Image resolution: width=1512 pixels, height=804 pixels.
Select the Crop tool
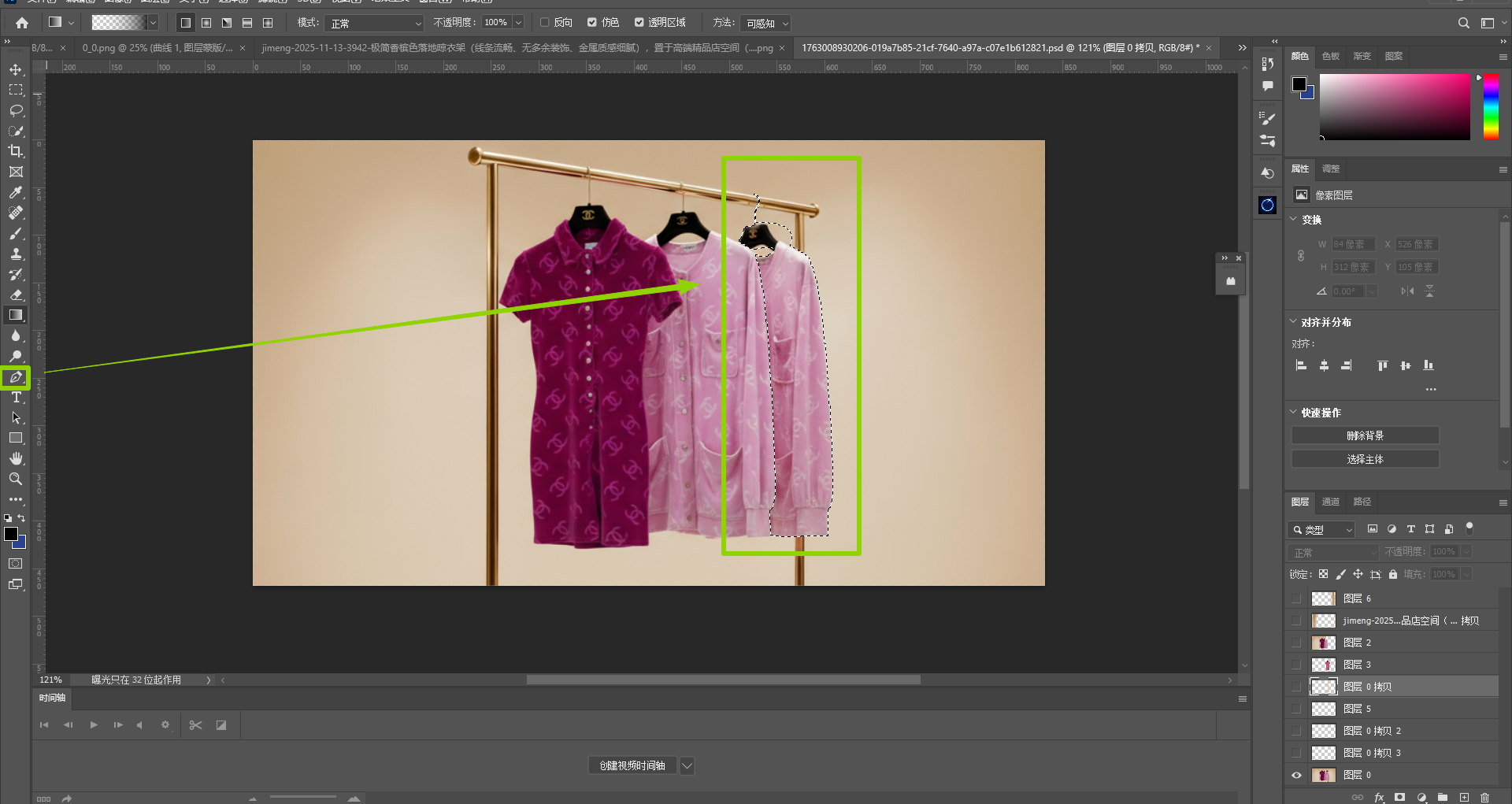click(16, 151)
